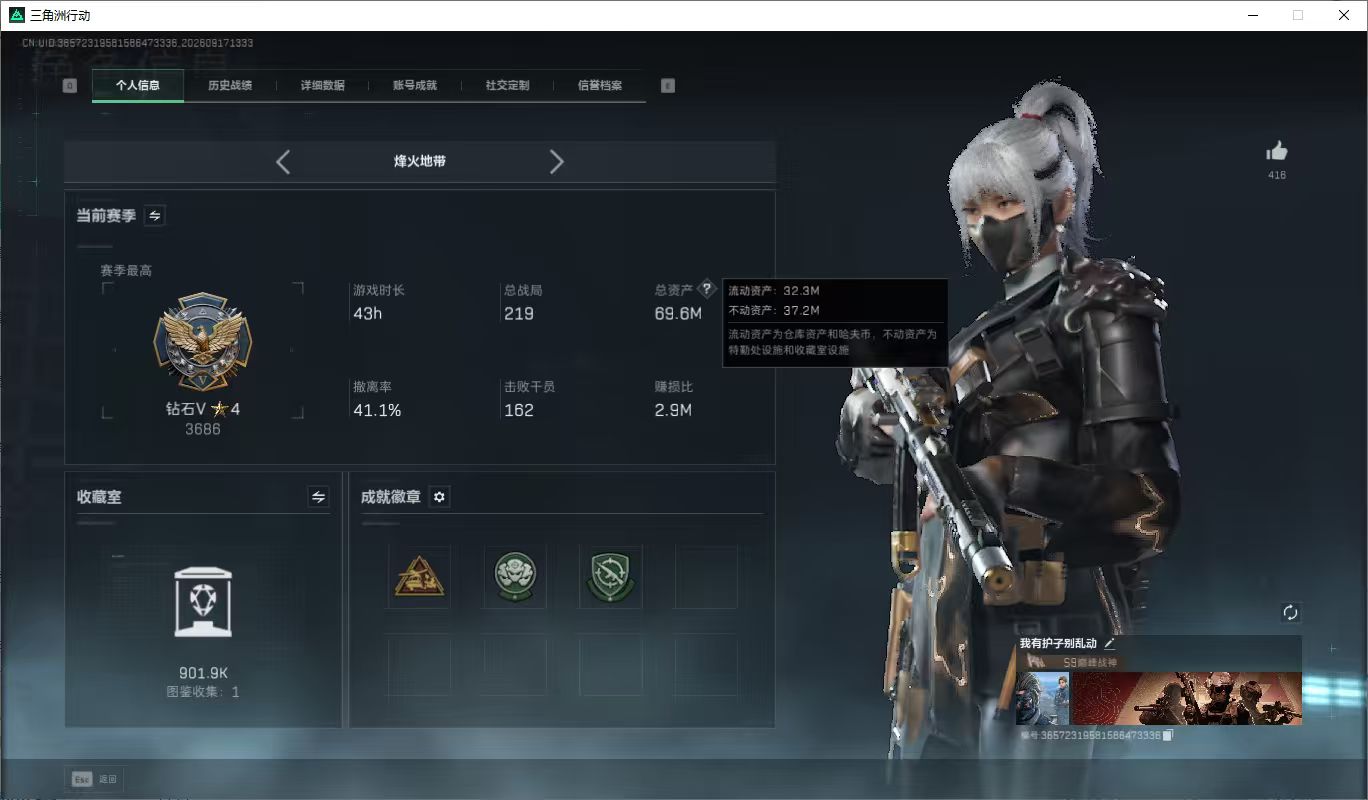Click the 钻石V rank emblem
This screenshot has width=1368, height=800.
(x=203, y=342)
